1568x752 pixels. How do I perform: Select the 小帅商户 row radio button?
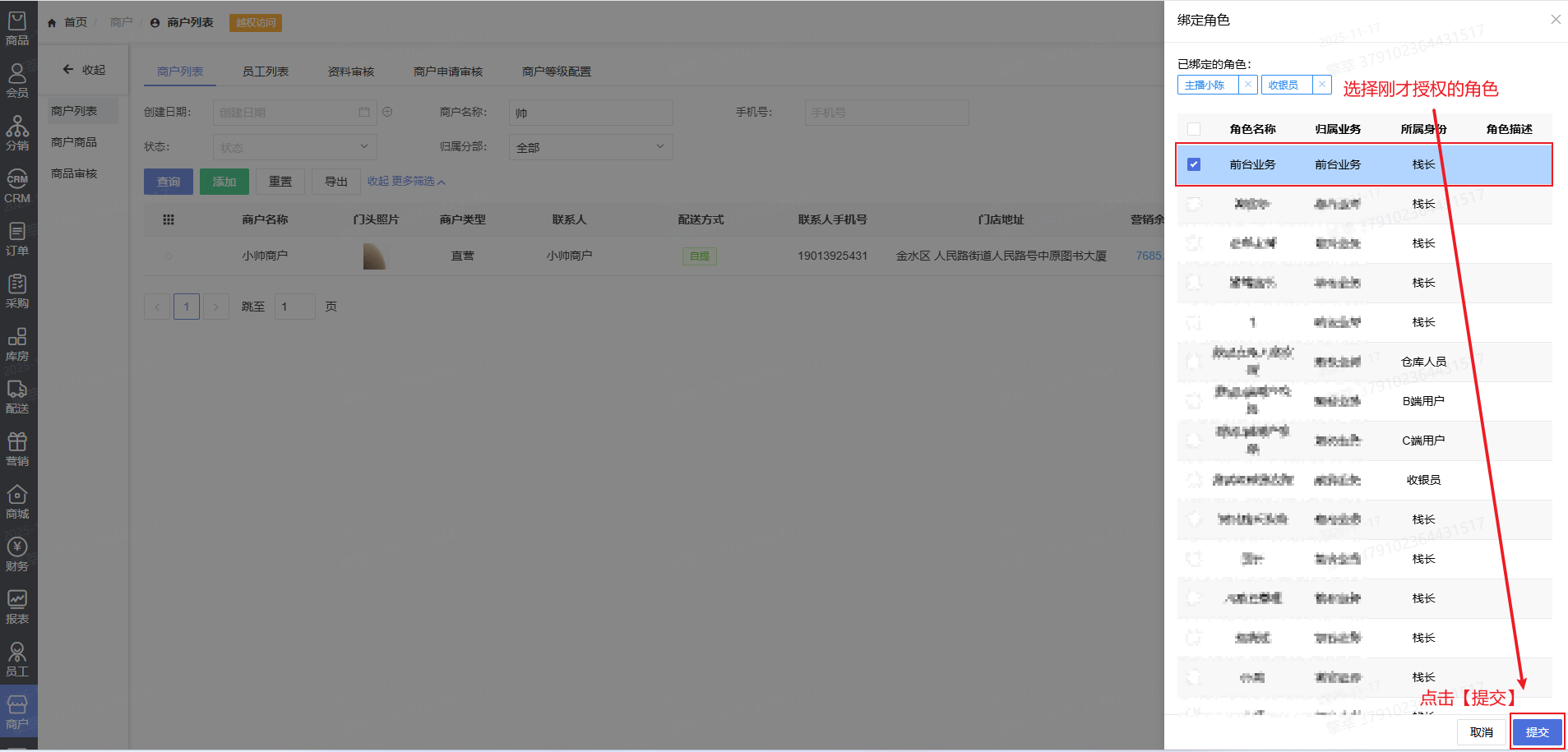click(x=169, y=256)
